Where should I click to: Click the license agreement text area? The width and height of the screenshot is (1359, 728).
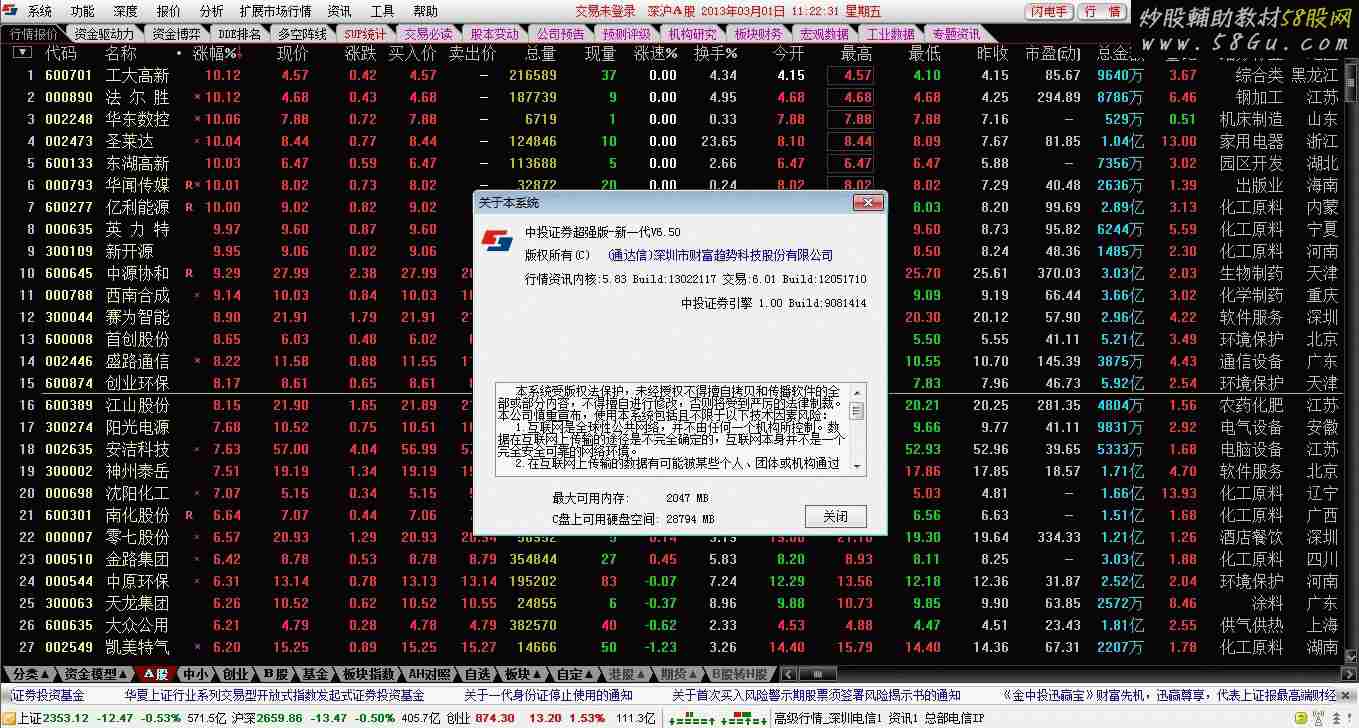pyautogui.click(x=672, y=428)
